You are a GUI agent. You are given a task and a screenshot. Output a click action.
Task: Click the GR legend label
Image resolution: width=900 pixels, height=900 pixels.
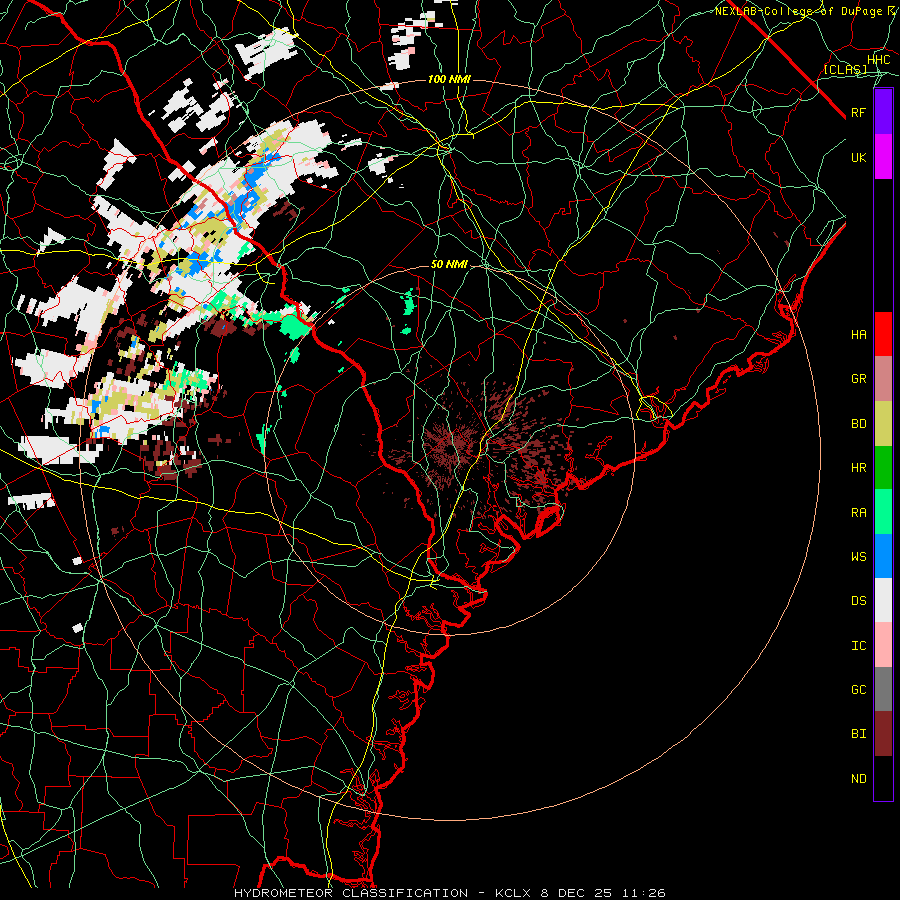tap(858, 379)
